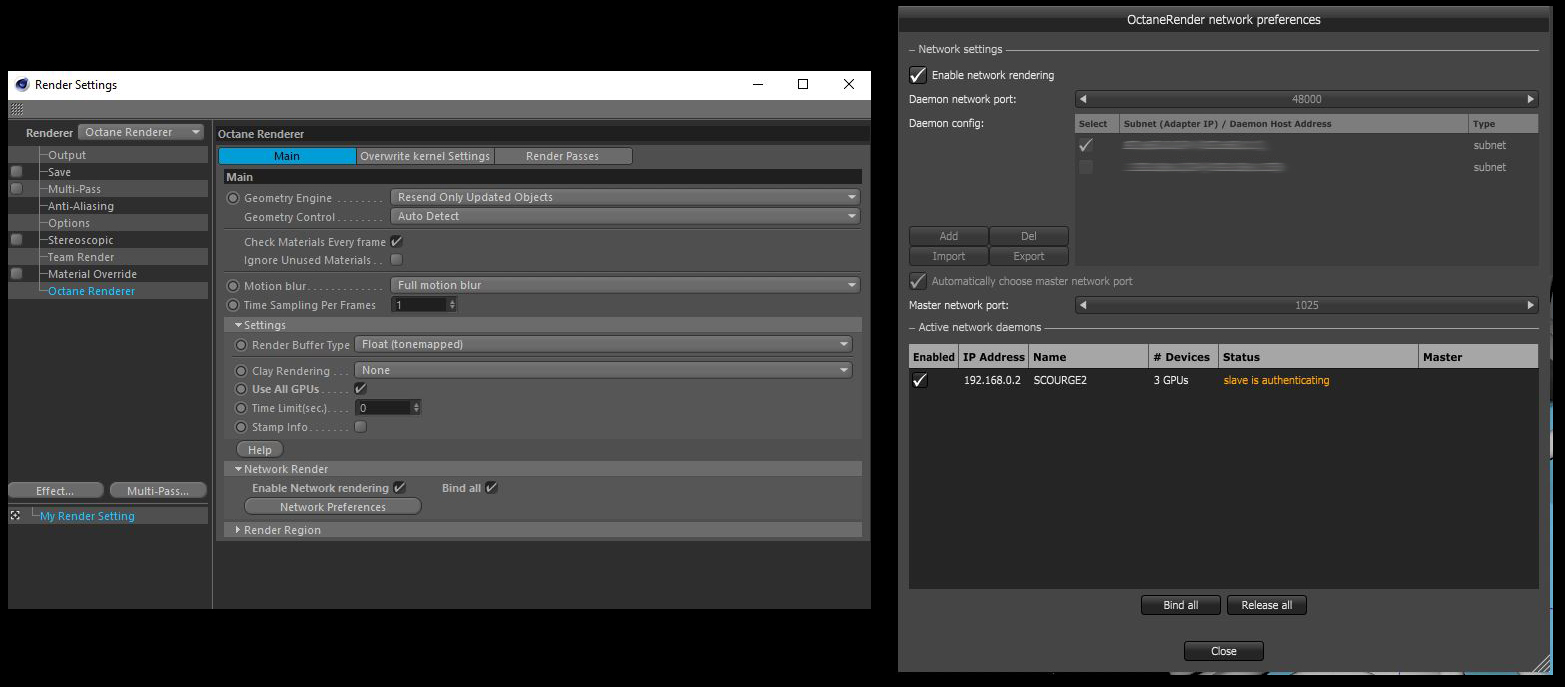The image size is (1565, 687).
Task: Open the Renderer dropdown
Action: coord(141,132)
